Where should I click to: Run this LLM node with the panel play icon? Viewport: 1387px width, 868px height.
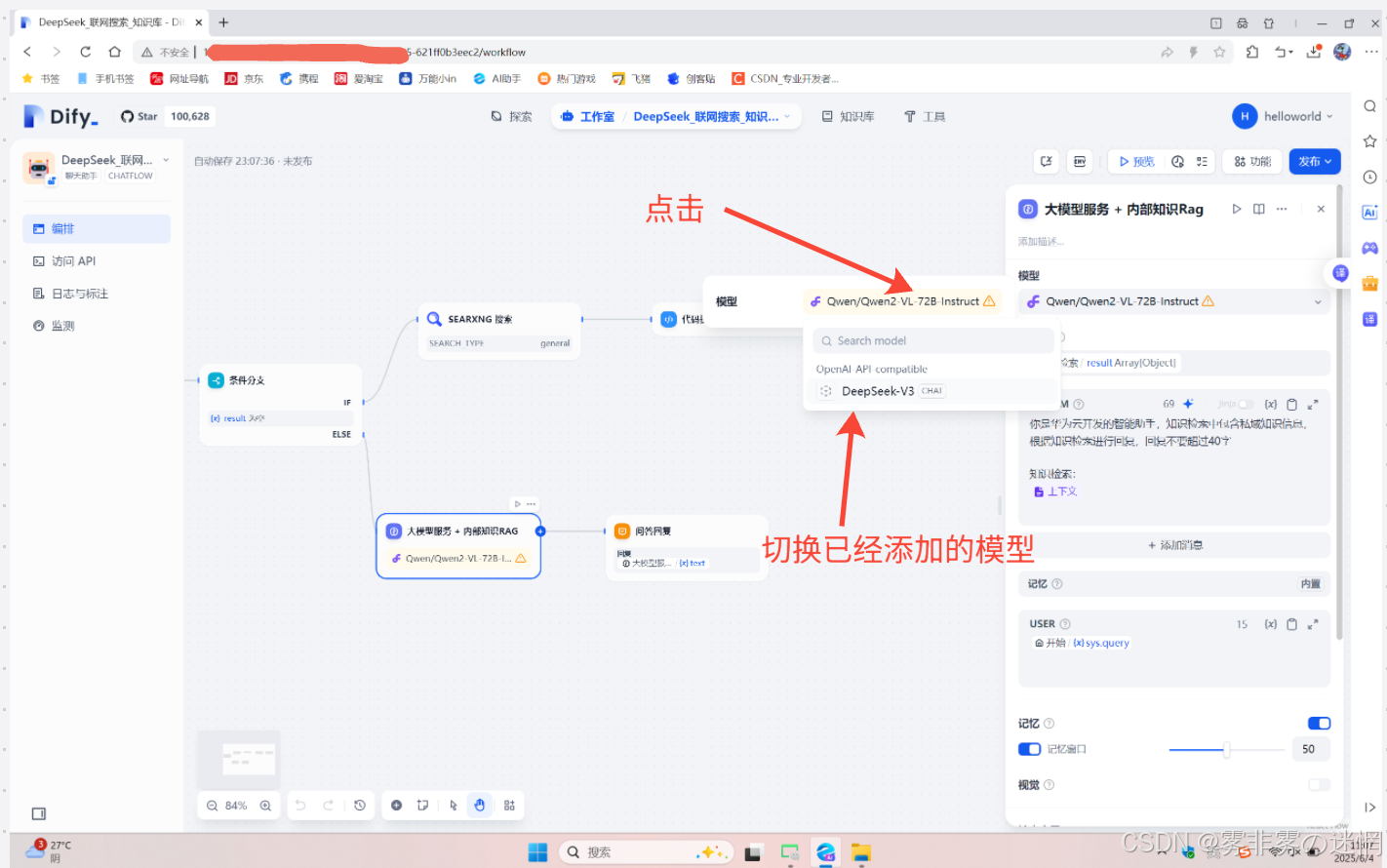point(1237,209)
